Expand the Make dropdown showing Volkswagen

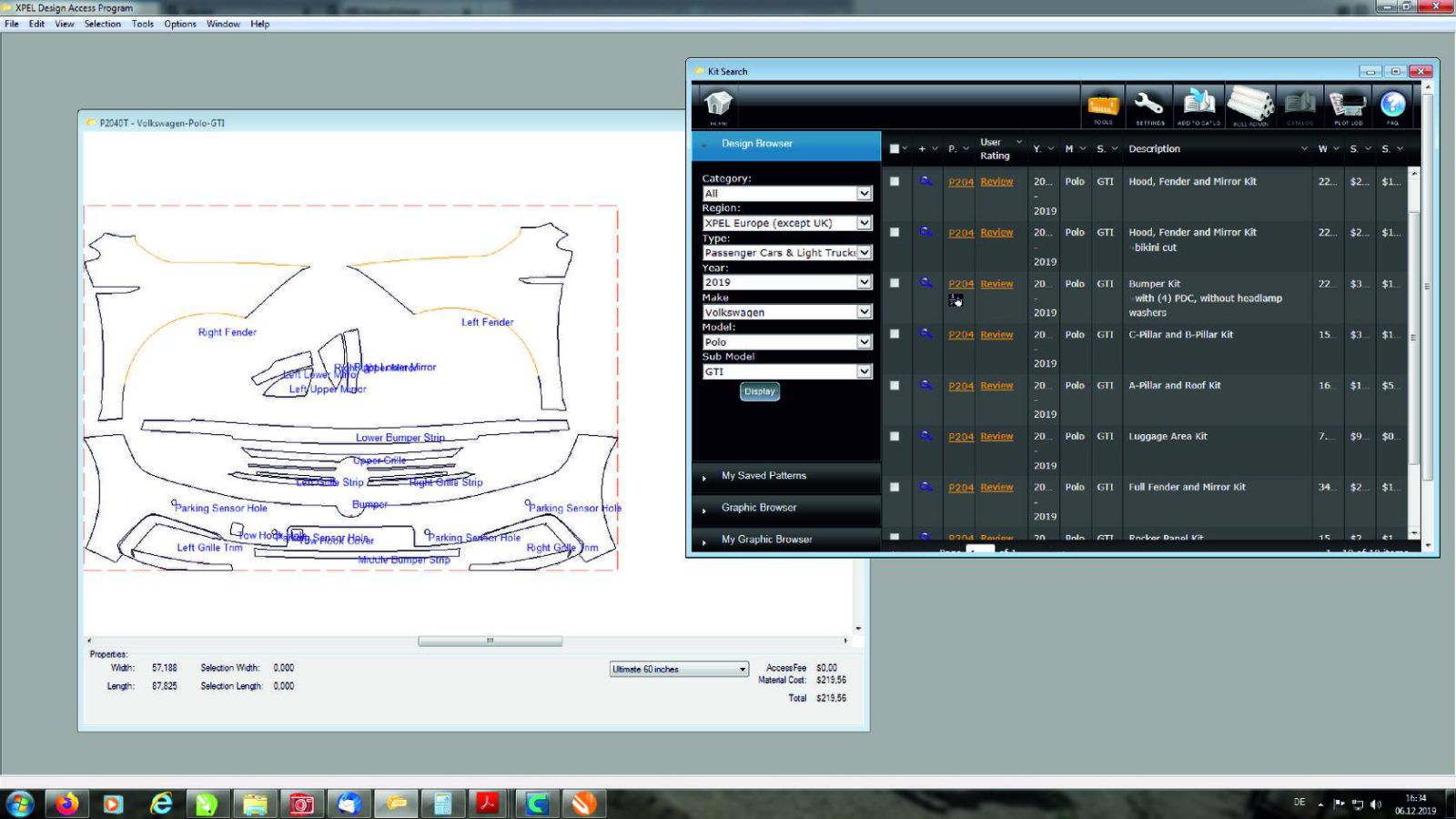pos(864,312)
